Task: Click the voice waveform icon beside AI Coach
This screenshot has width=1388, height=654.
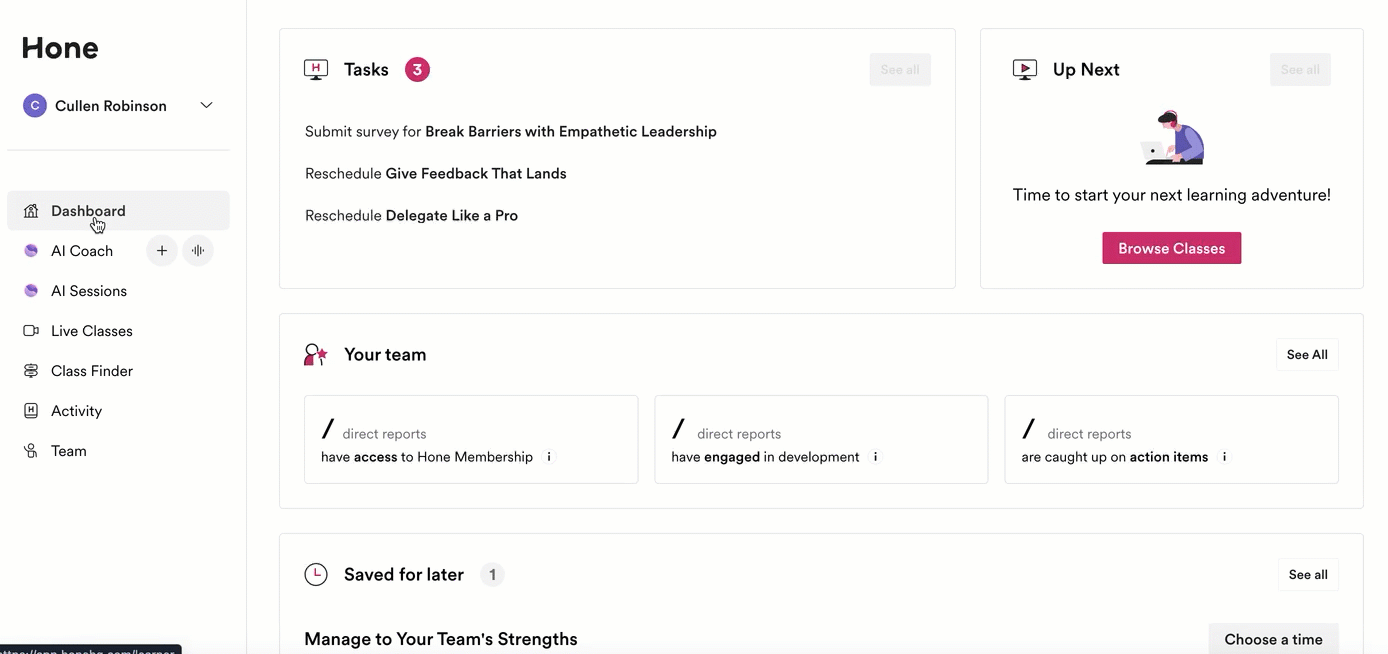Action: (x=198, y=251)
